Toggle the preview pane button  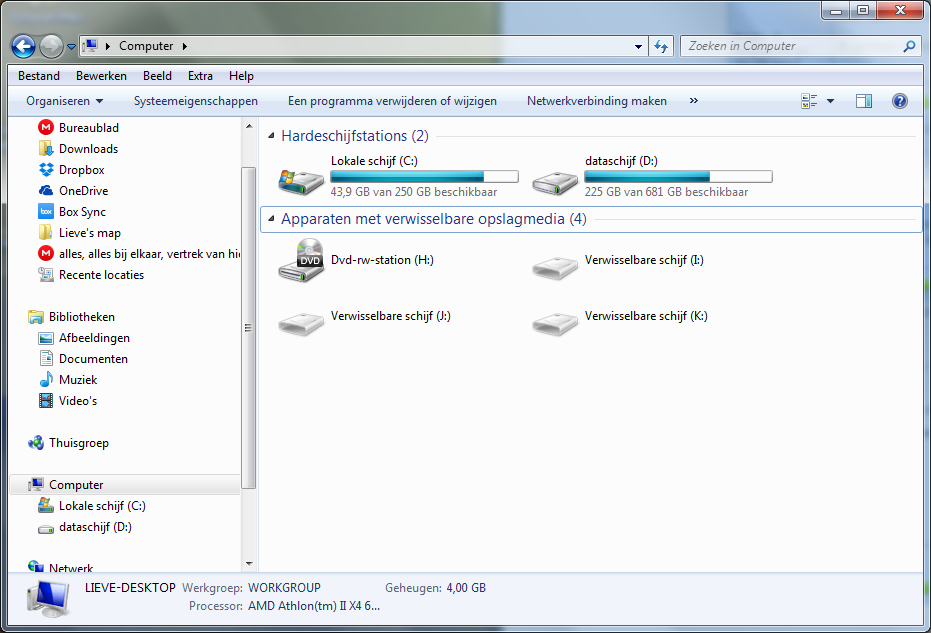coord(864,101)
